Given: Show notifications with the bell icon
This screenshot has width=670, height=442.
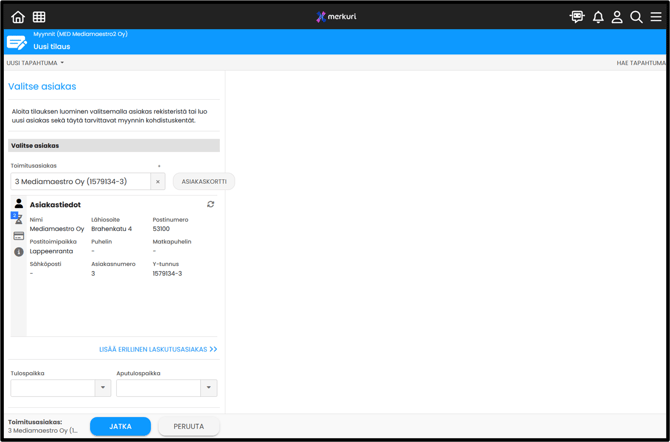Looking at the screenshot, I should pos(598,17).
